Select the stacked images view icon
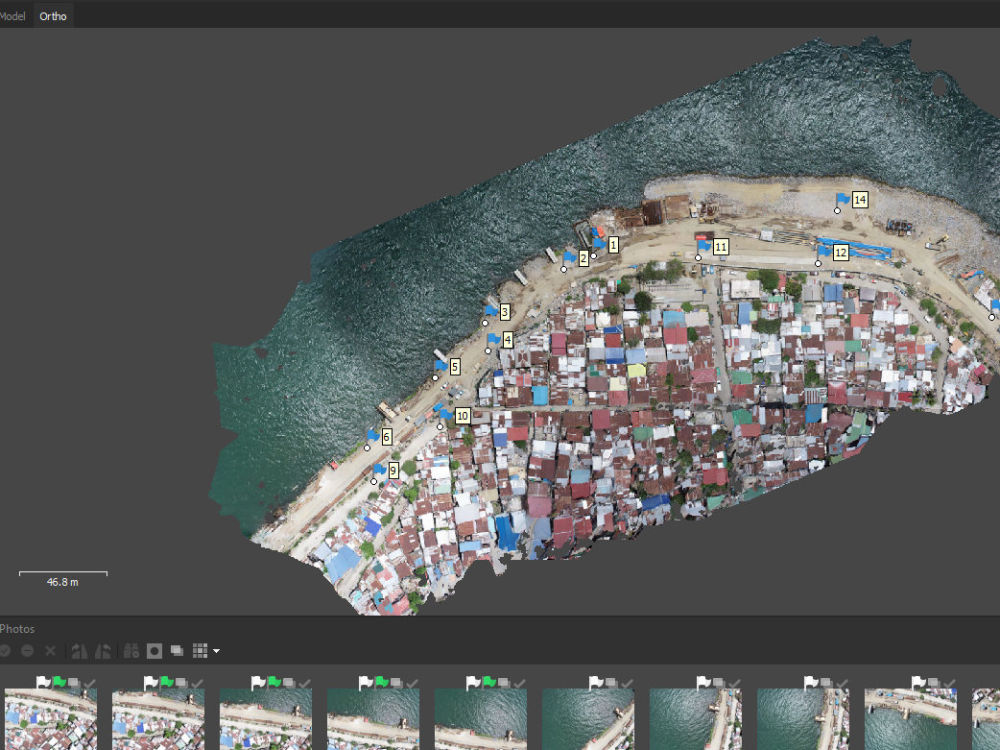The width and height of the screenshot is (1000, 750). click(177, 651)
